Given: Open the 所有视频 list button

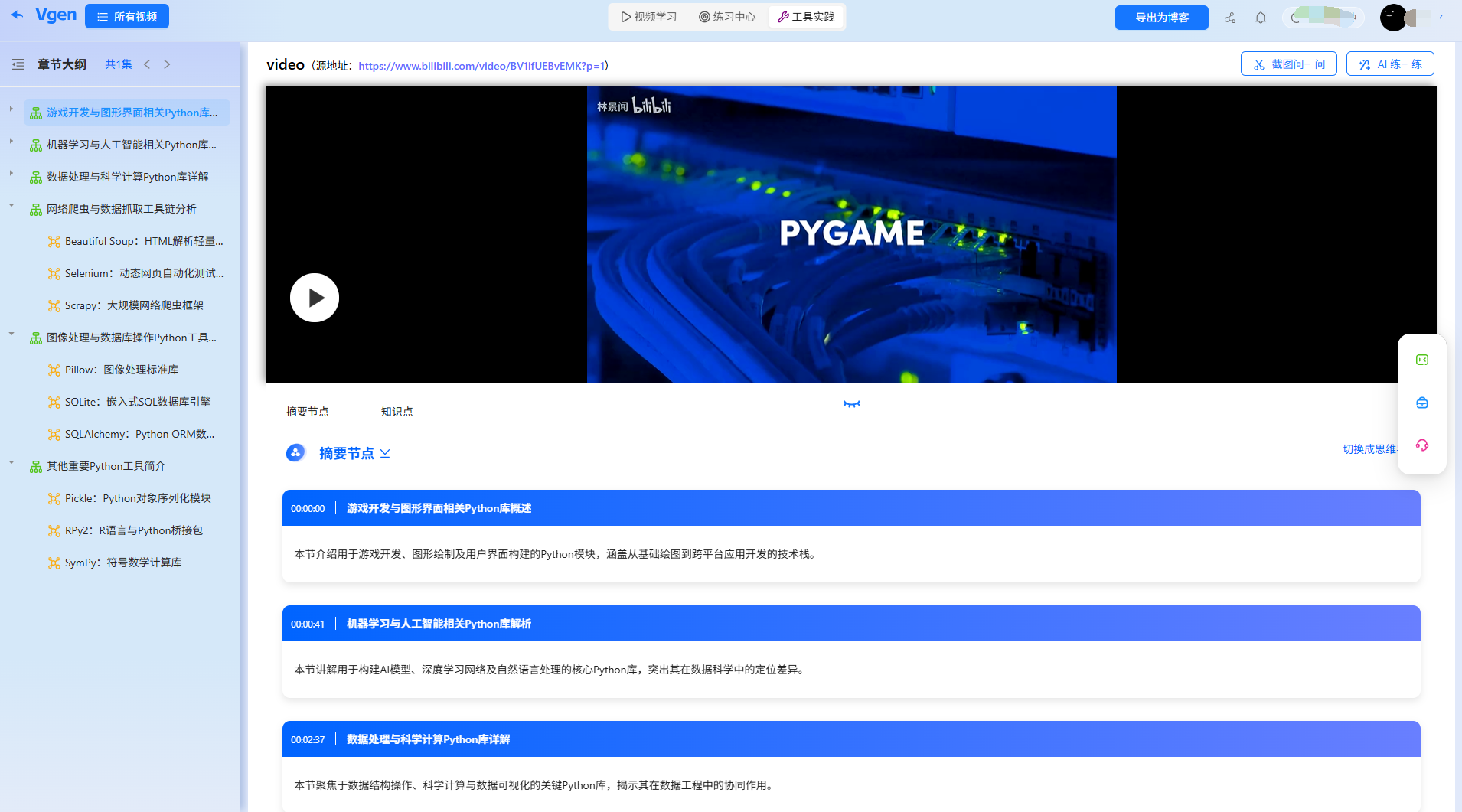Looking at the screenshot, I should tap(127, 16).
